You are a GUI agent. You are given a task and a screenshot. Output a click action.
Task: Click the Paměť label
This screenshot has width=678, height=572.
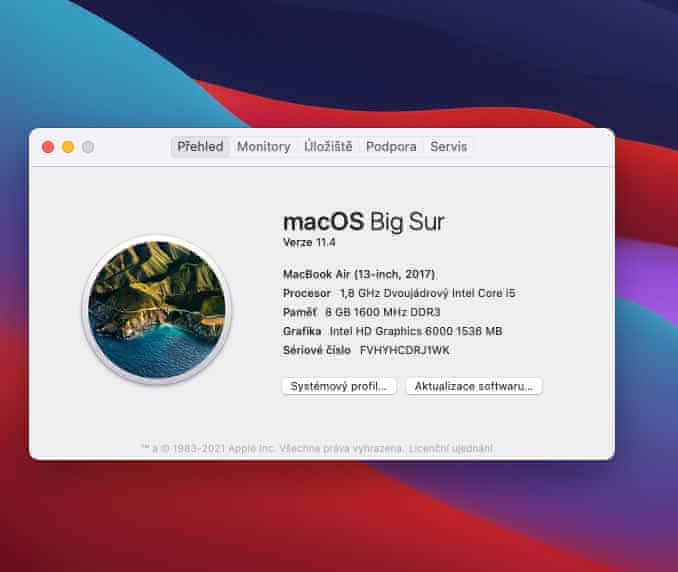pos(299,312)
